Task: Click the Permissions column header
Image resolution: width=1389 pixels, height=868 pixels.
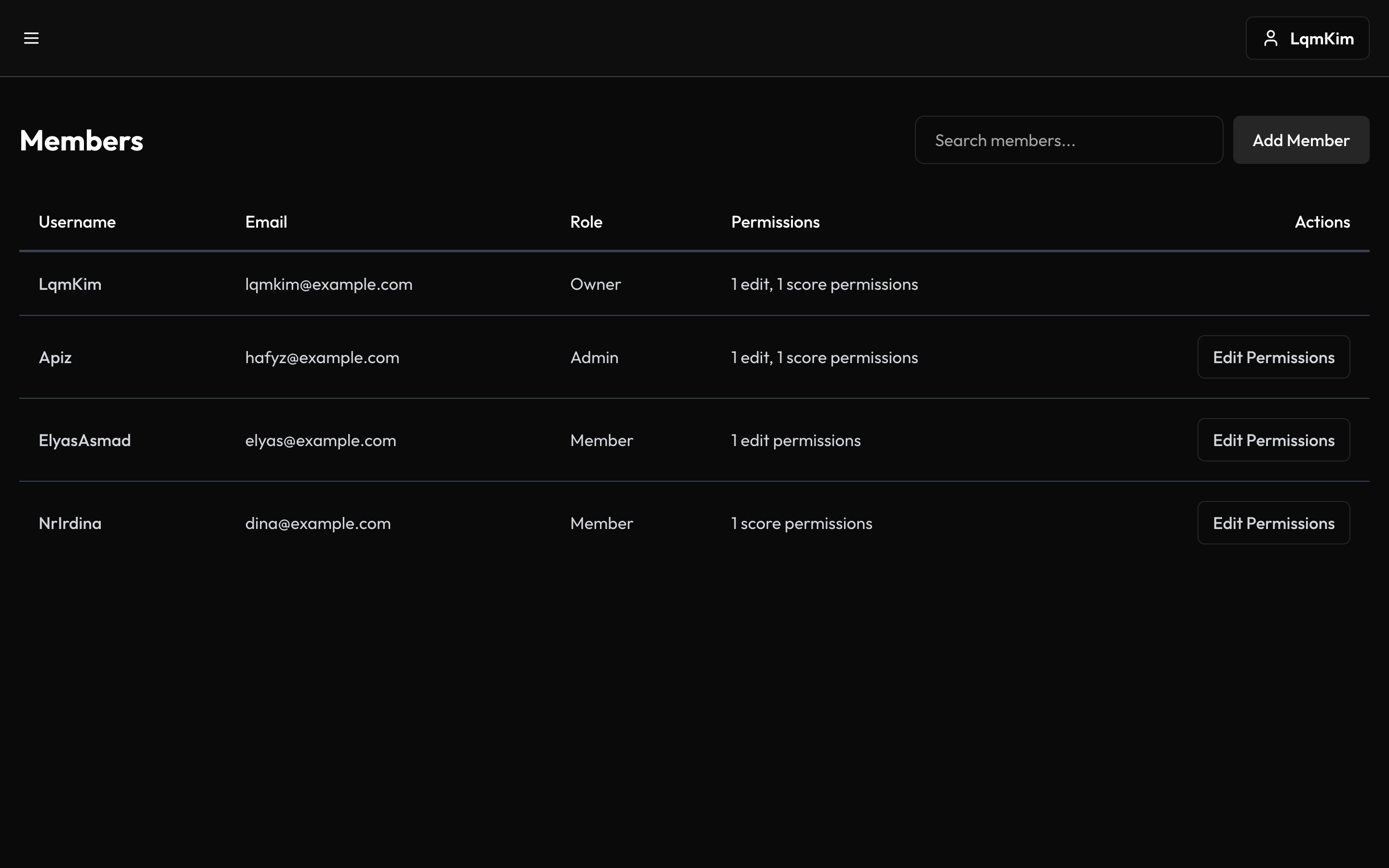Action: (x=775, y=222)
